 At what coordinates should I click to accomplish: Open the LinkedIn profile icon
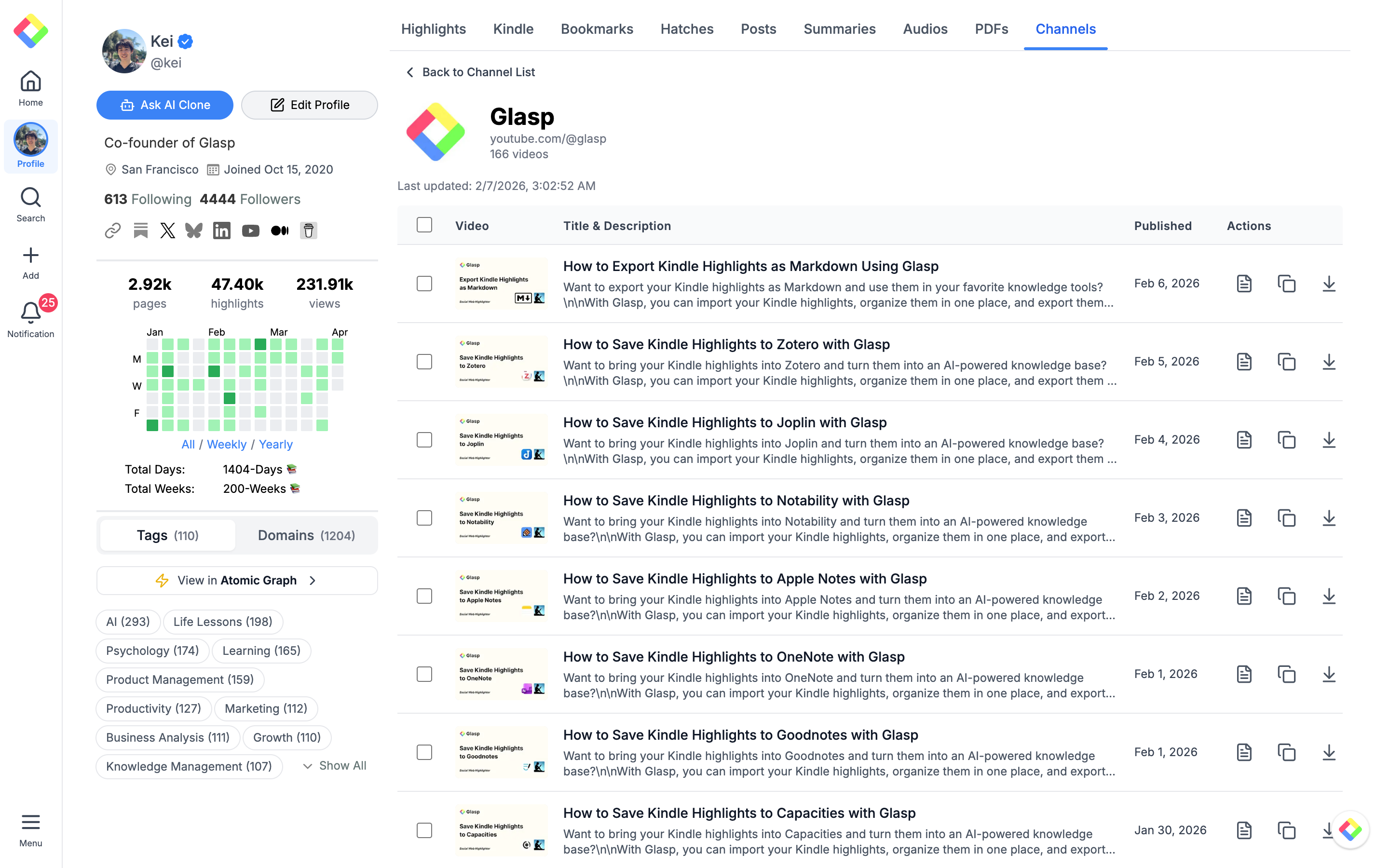[221, 231]
